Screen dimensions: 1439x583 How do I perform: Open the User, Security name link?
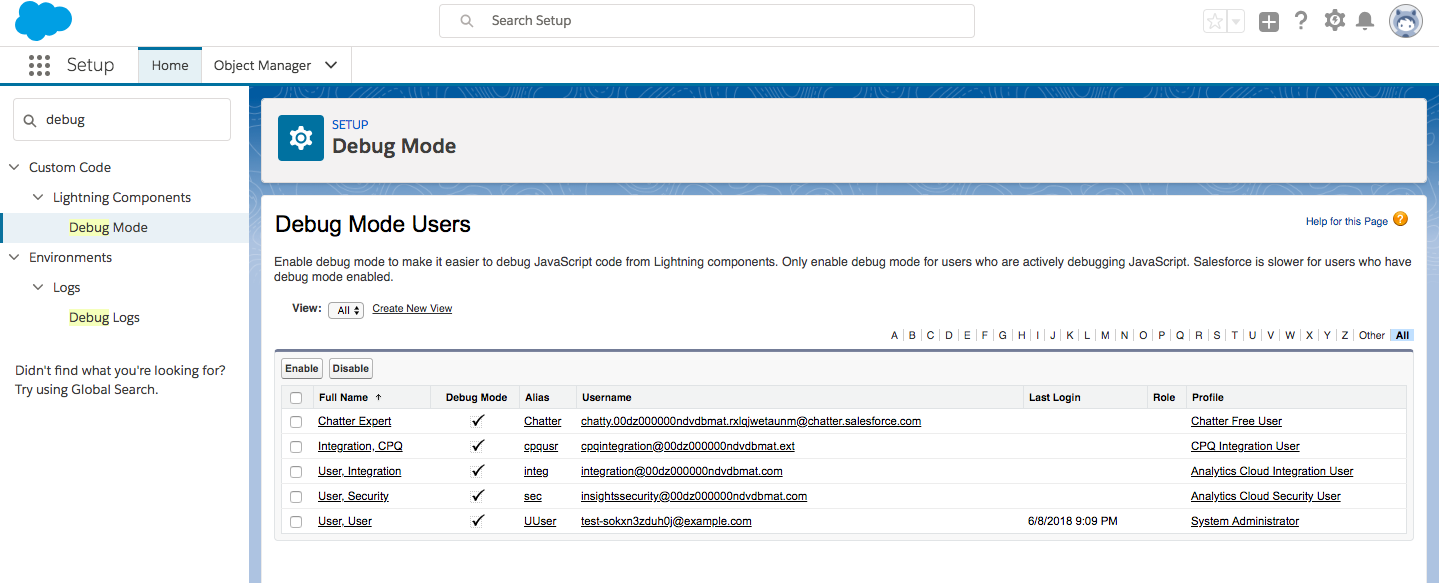coord(353,496)
